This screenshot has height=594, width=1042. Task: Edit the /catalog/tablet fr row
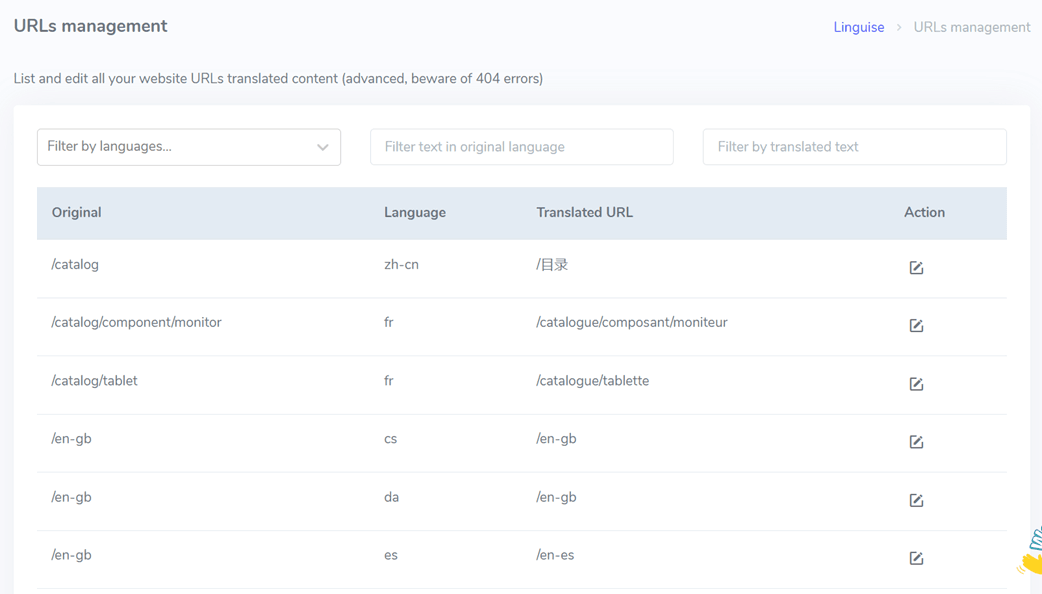(x=916, y=383)
